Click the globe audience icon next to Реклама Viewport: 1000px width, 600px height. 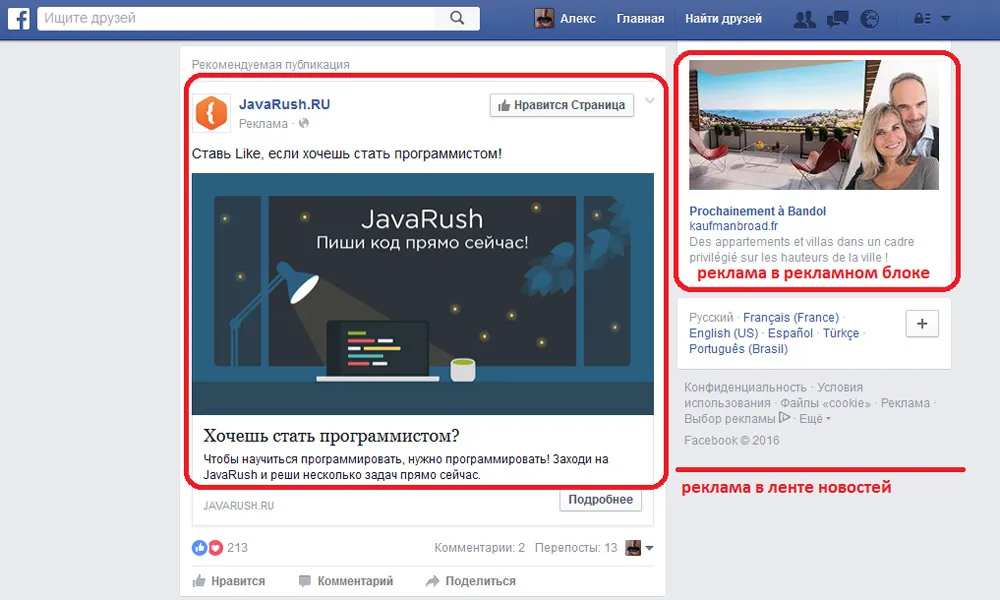pos(303,123)
